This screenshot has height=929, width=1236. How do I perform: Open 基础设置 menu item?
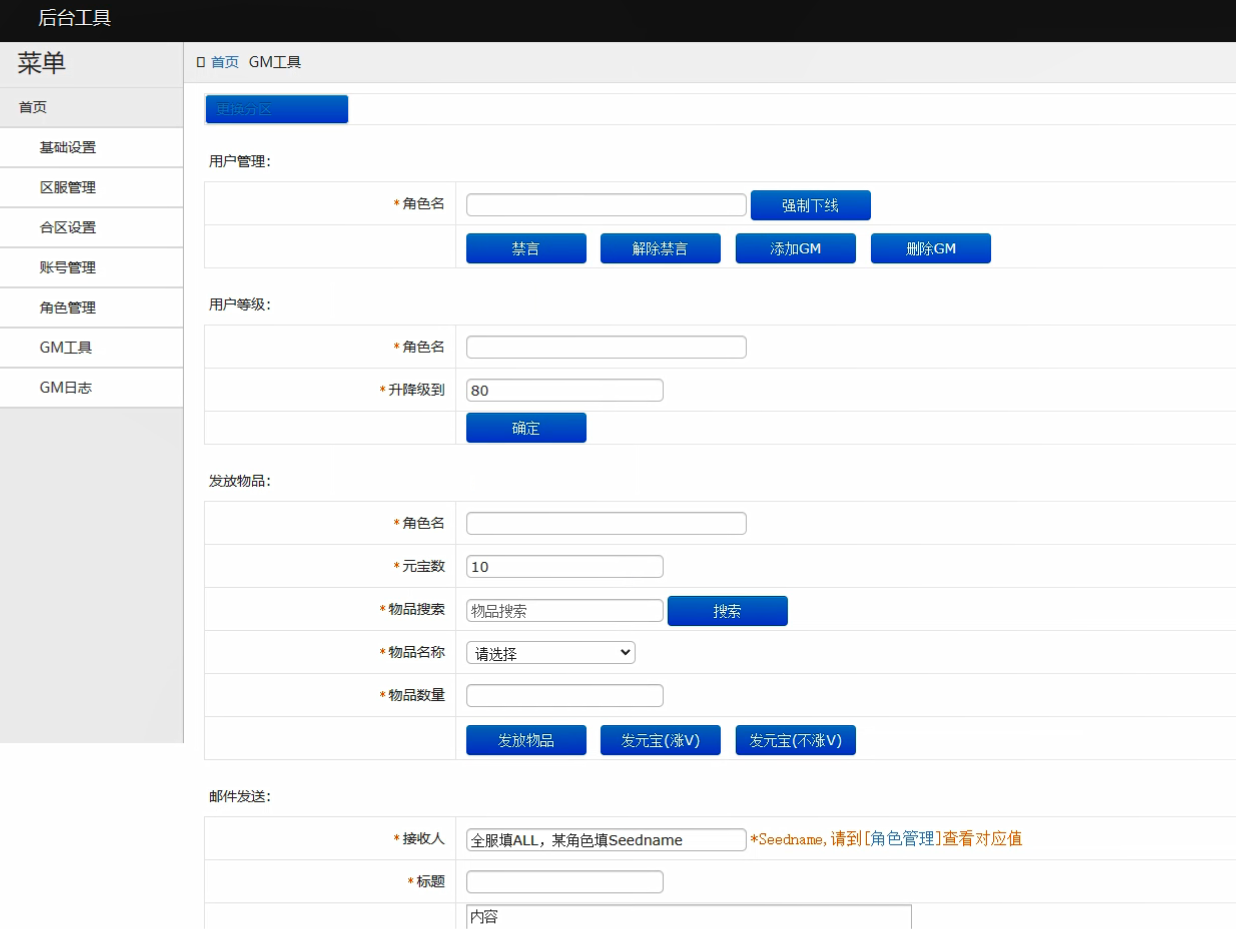[91, 147]
